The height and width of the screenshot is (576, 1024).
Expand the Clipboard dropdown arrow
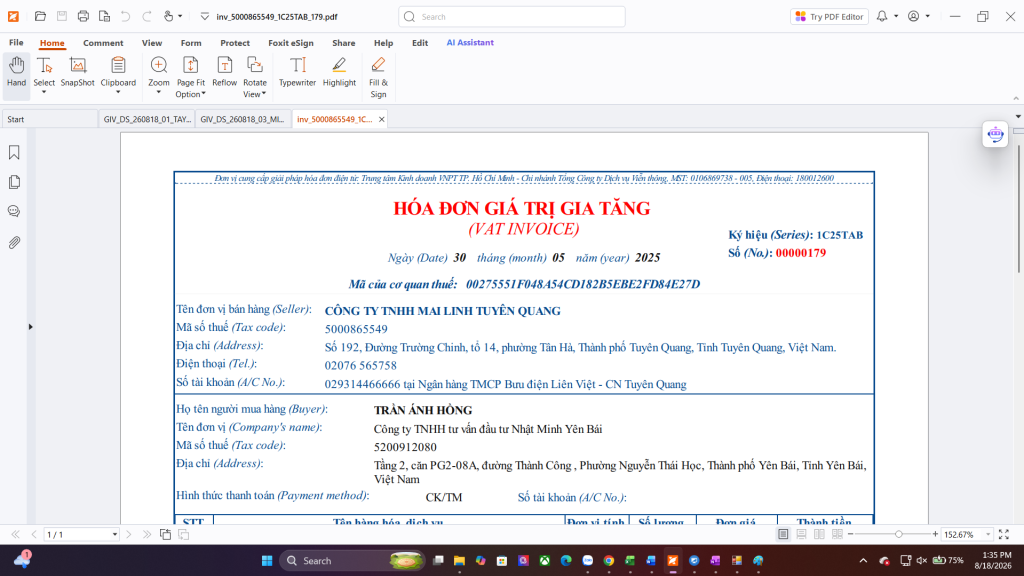[118, 93]
